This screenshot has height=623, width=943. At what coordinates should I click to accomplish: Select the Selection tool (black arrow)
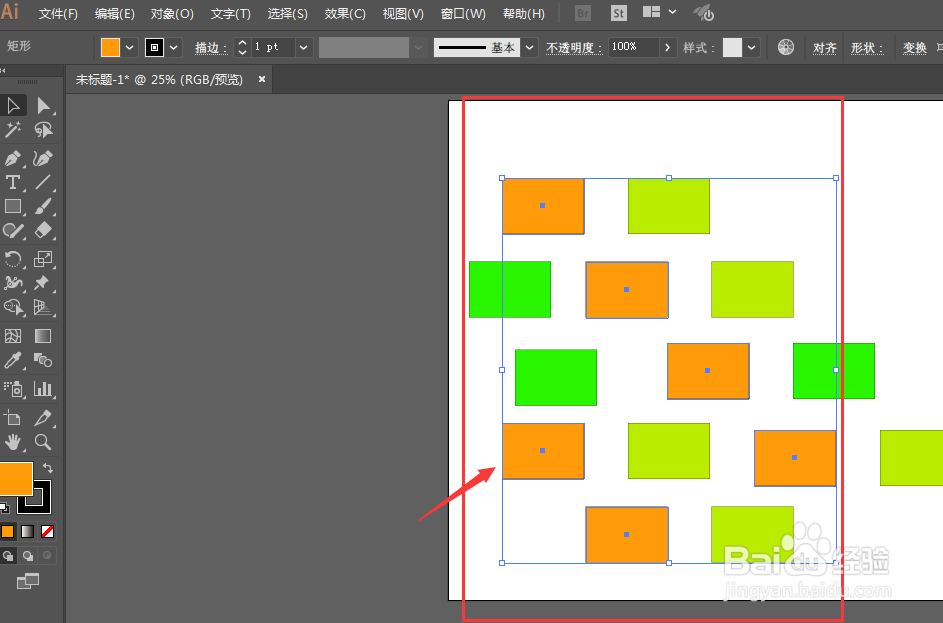(x=13, y=106)
